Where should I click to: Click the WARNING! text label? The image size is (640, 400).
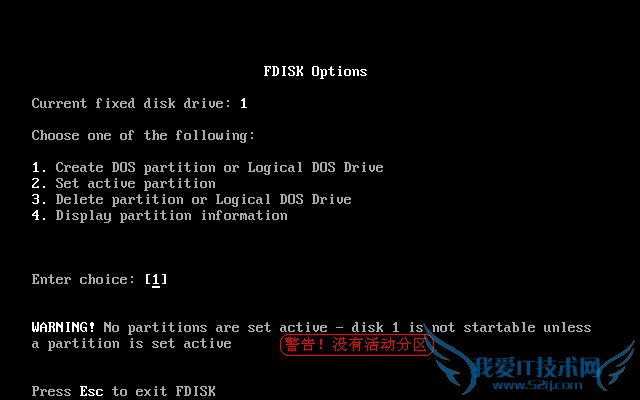tap(63, 327)
